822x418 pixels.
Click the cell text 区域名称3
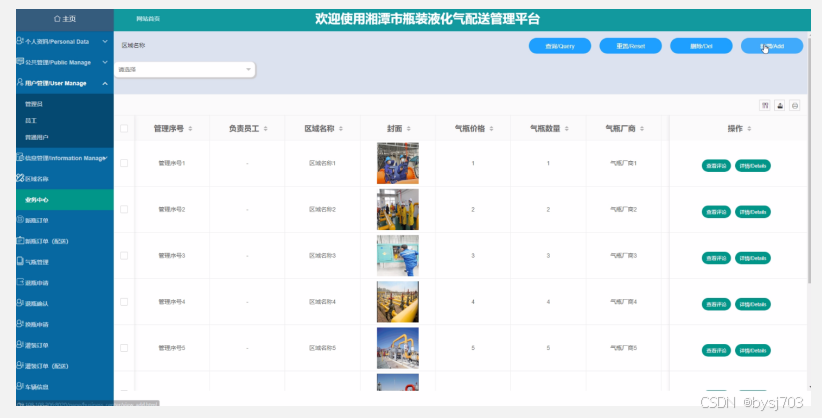click(x=322, y=255)
